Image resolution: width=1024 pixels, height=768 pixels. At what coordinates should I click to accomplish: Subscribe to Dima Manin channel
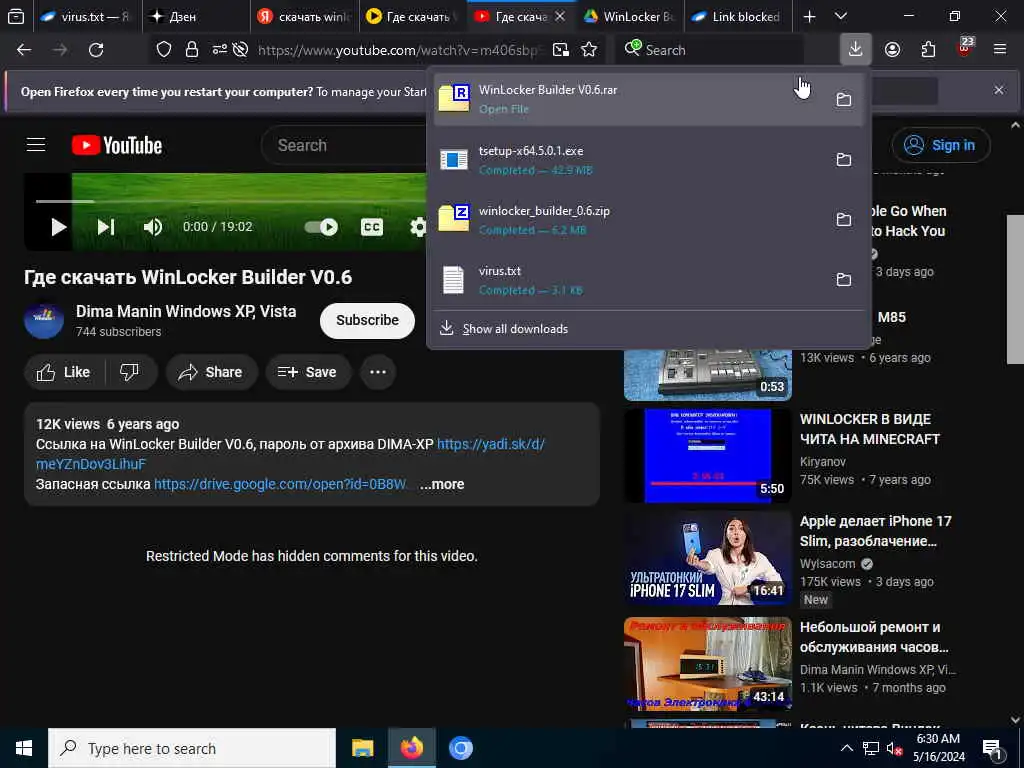pyautogui.click(x=367, y=320)
